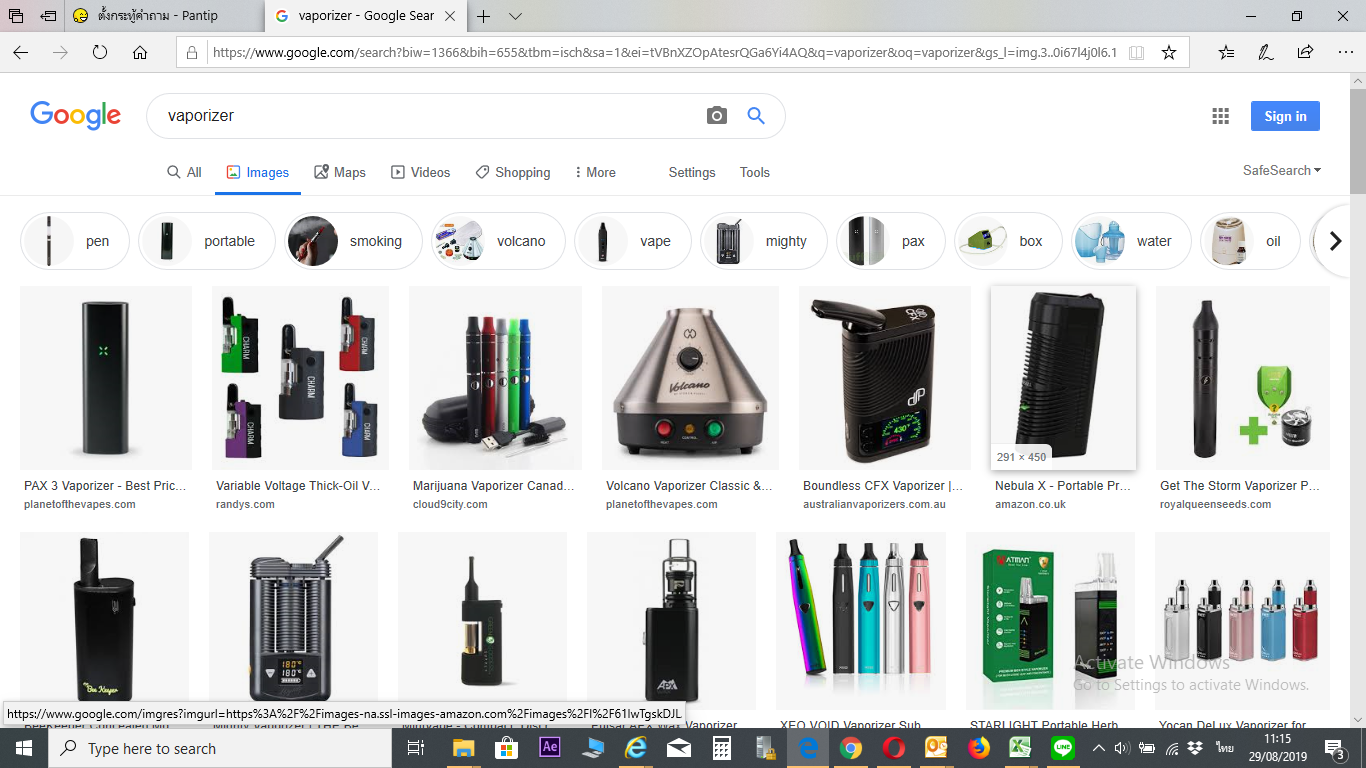Select the pen suggestion chip

75,241
